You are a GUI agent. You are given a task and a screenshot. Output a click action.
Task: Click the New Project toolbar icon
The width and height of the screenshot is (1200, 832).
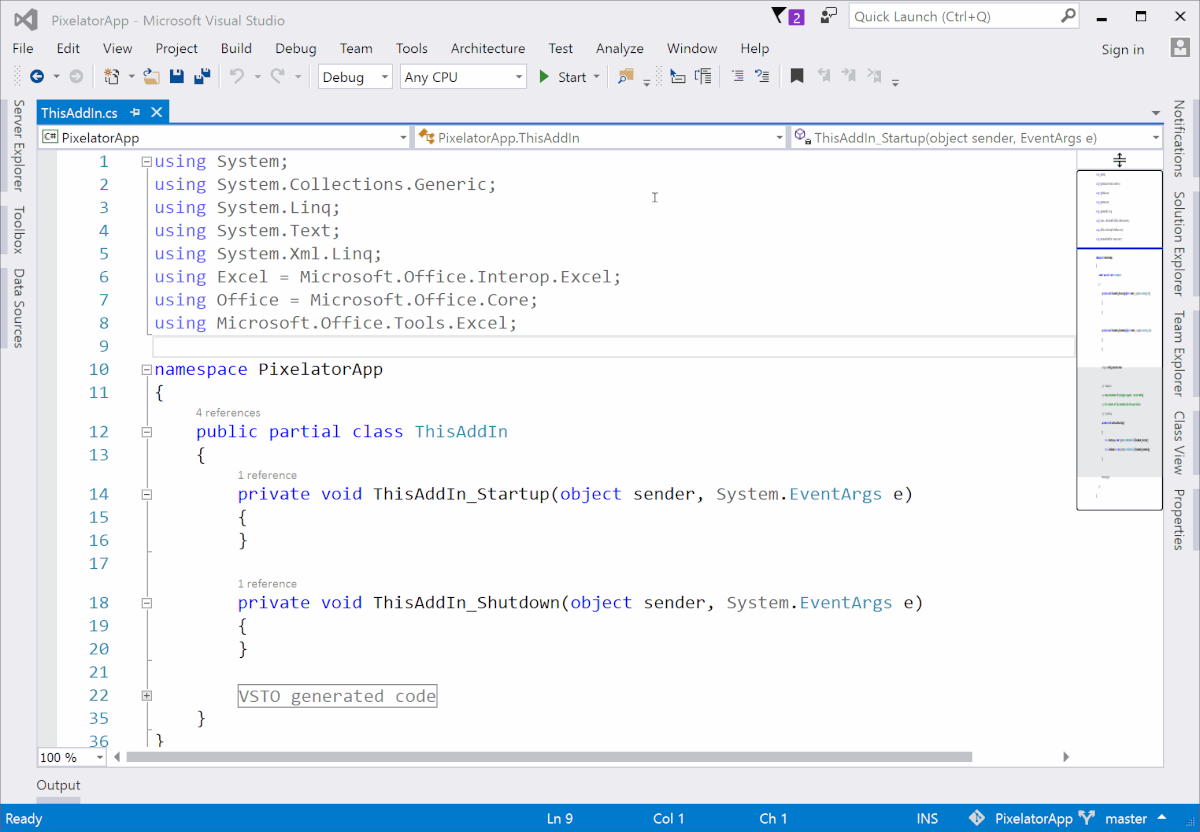click(x=110, y=76)
